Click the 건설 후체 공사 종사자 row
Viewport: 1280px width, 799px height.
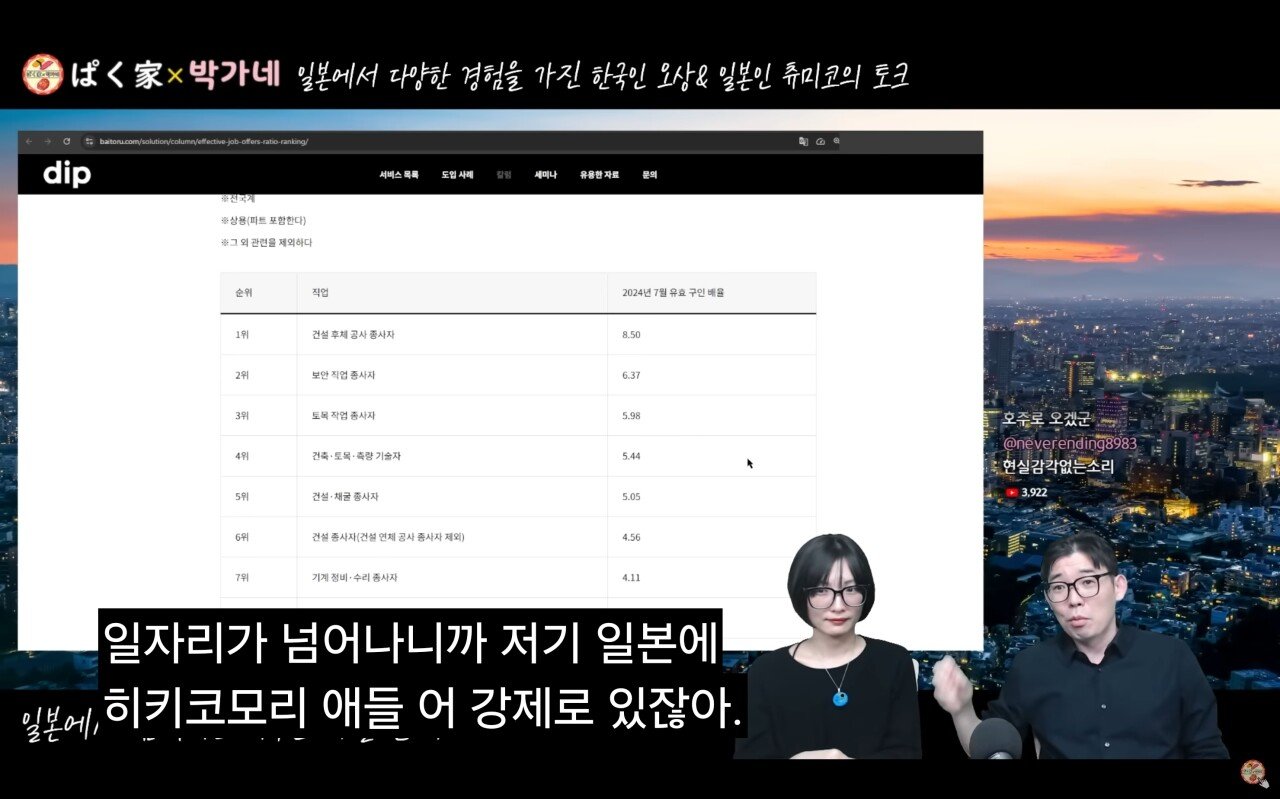[353, 334]
